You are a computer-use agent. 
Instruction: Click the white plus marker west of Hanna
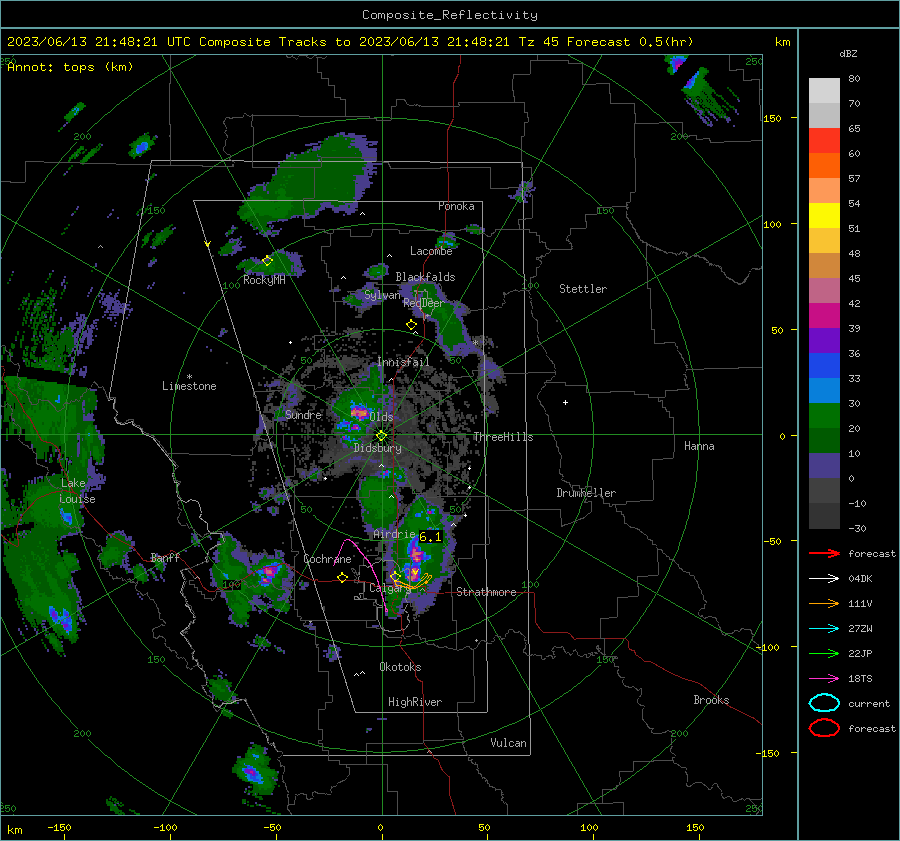pyautogui.click(x=565, y=402)
